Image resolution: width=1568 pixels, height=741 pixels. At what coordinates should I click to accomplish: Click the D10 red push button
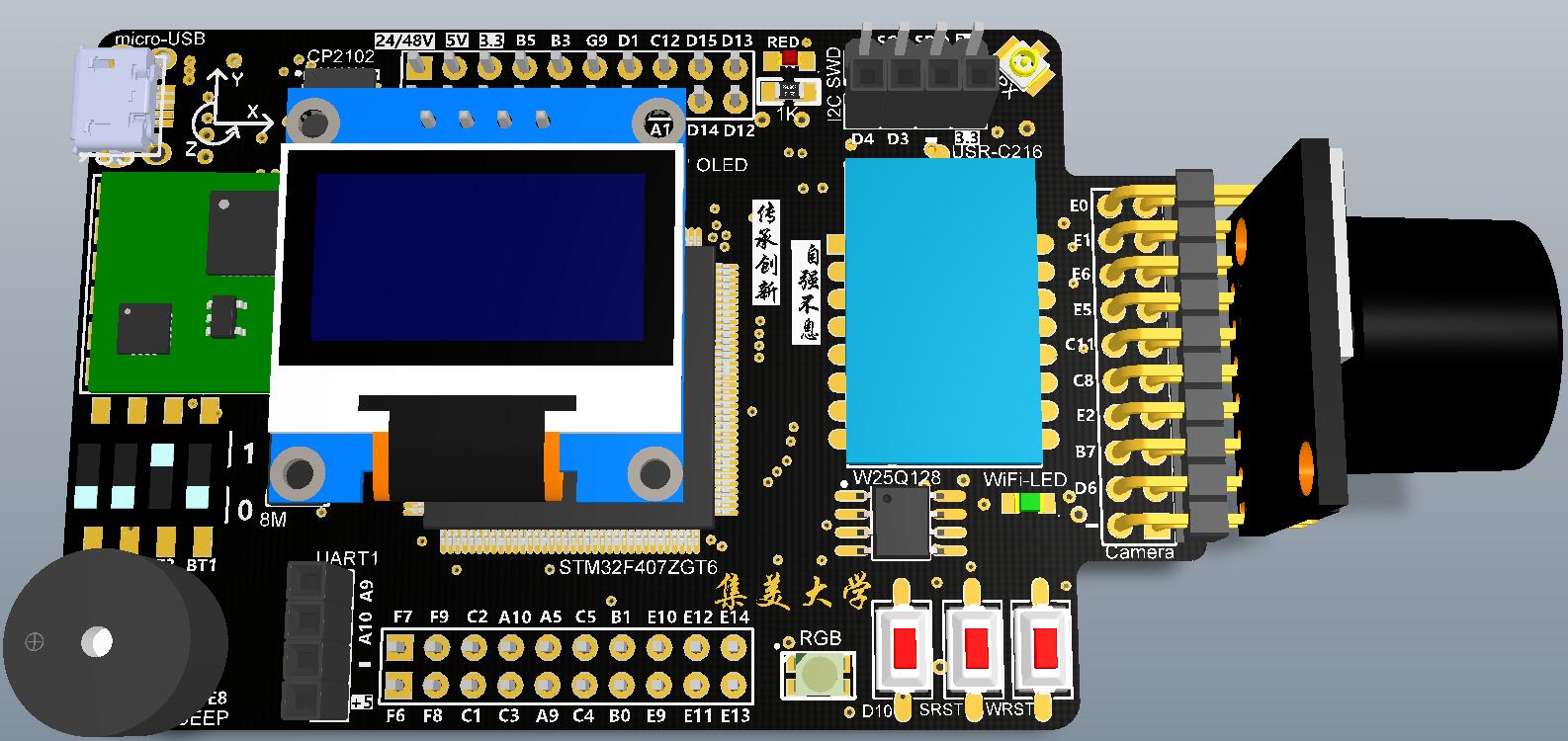tap(907, 648)
